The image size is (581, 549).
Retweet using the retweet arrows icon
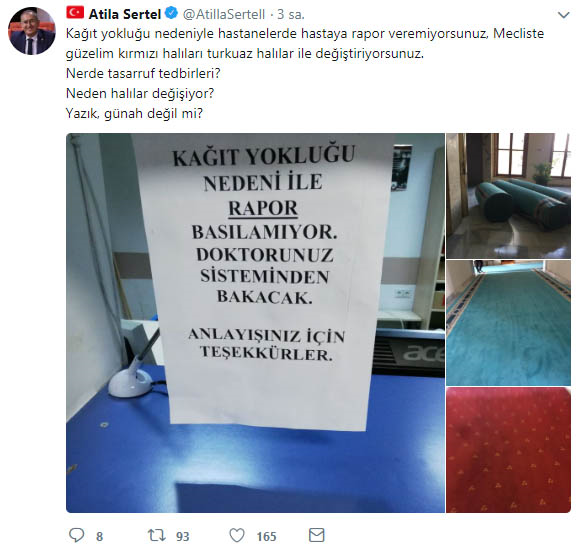[x=157, y=535]
